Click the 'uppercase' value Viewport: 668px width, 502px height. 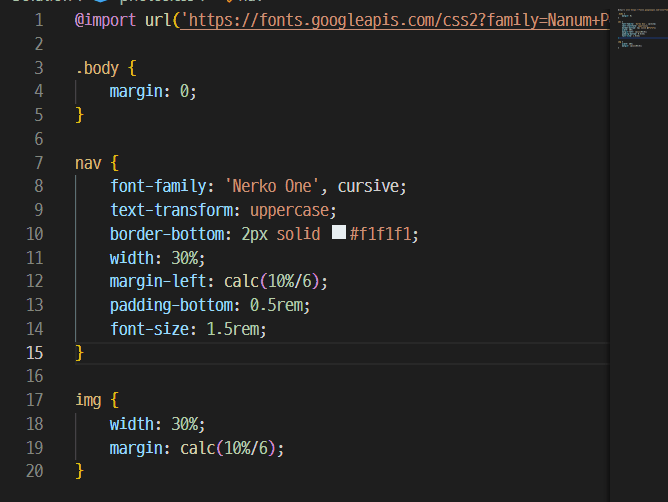coord(289,211)
